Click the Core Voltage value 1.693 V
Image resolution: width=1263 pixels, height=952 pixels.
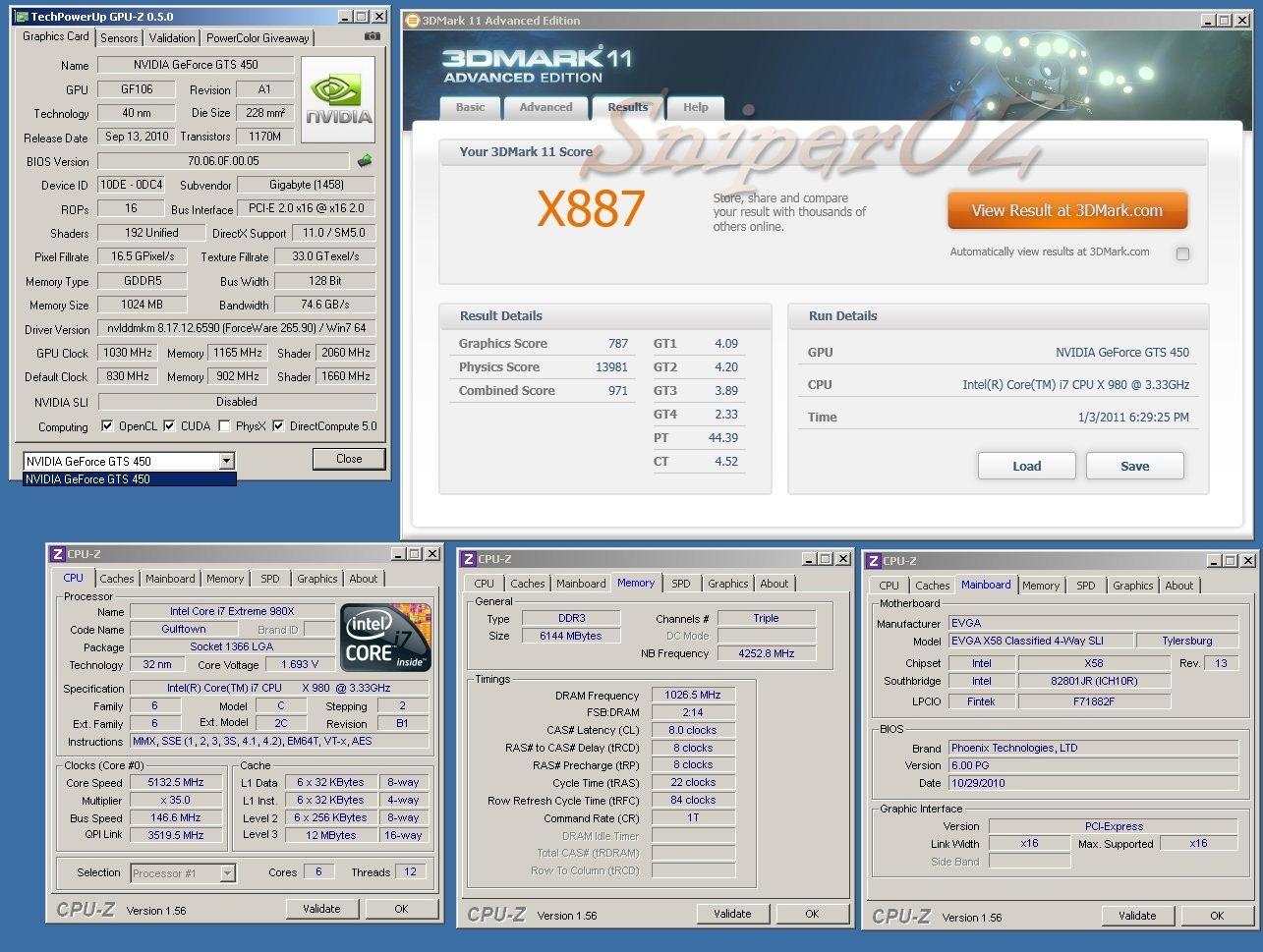point(300,665)
